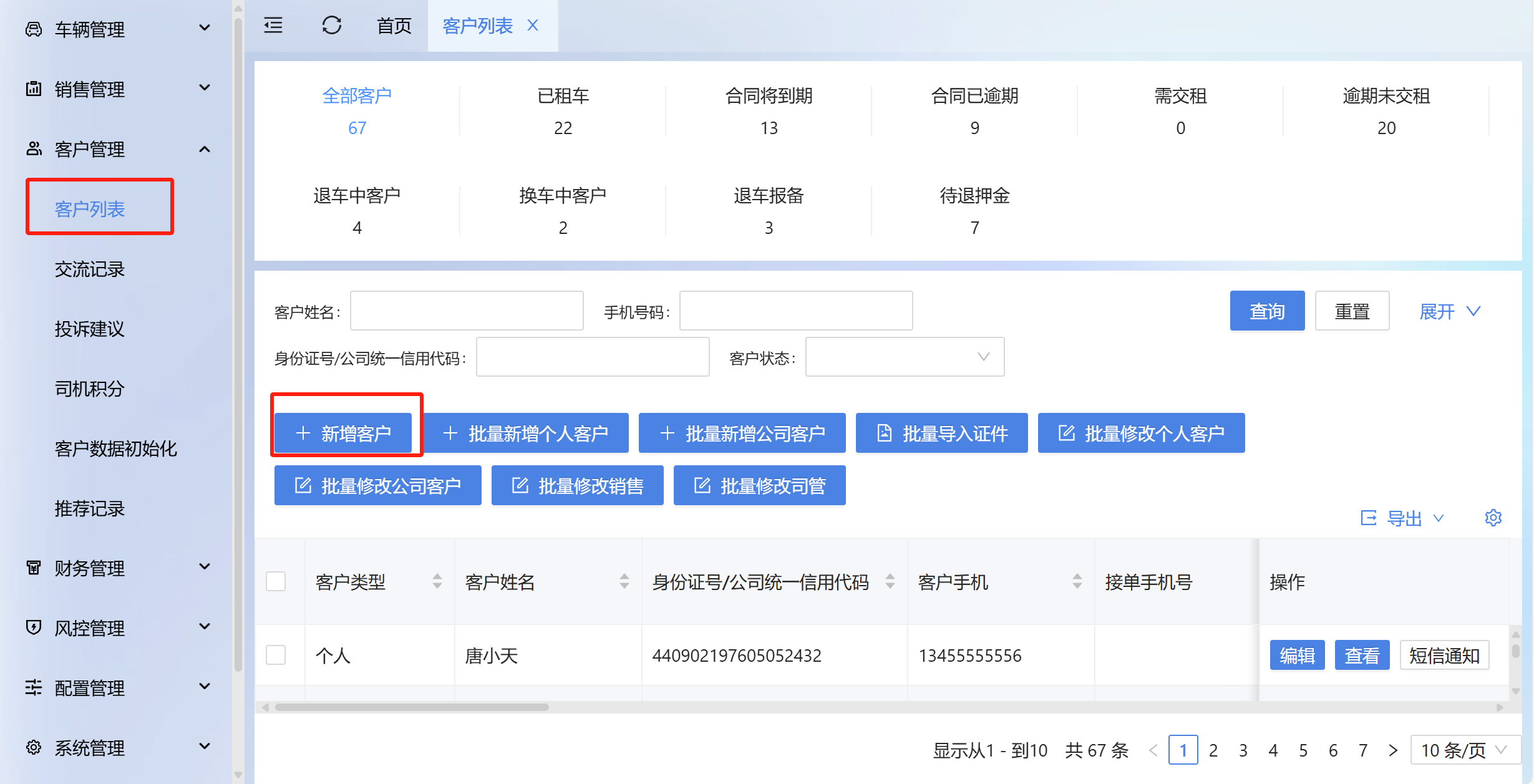This screenshot has width=1534, height=784.
Task: Open the 客户状态 dropdown
Action: pyautogui.click(x=904, y=357)
